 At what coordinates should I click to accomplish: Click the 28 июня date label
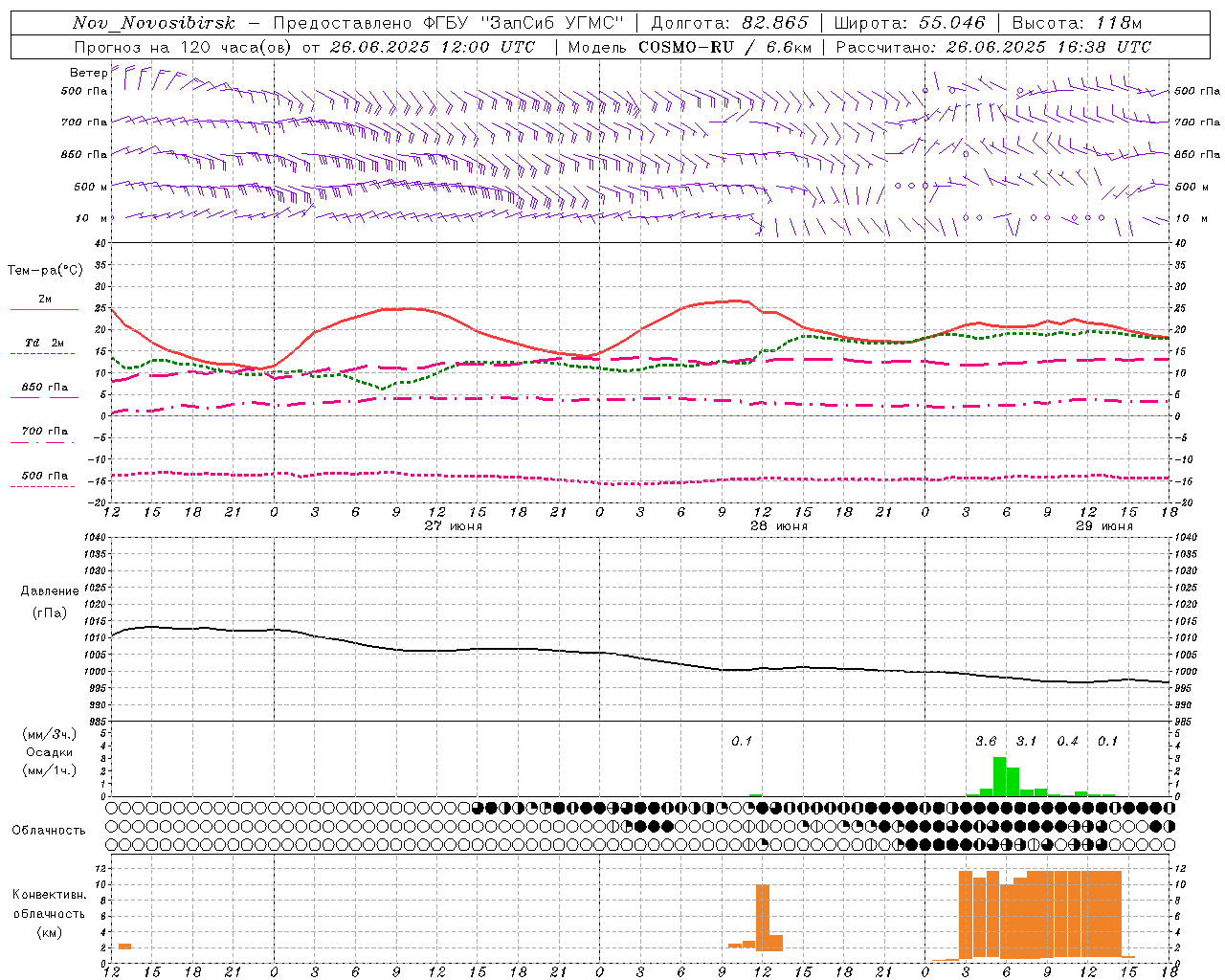pyautogui.click(x=778, y=526)
